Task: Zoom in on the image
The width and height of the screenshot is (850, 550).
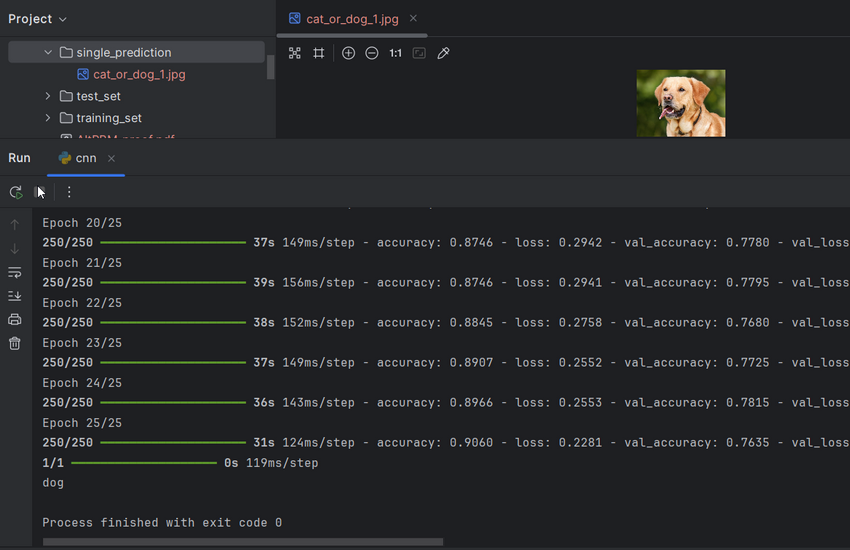Action: [x=348, y=53]
